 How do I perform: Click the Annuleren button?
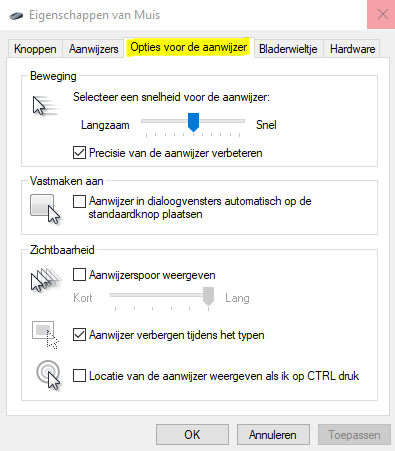point(273,435)
